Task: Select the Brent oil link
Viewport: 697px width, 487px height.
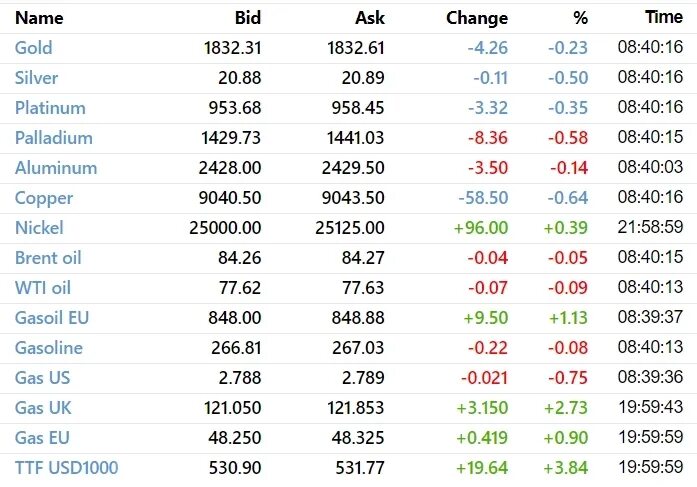Action: pyautogui.click(x=48, y=258)
